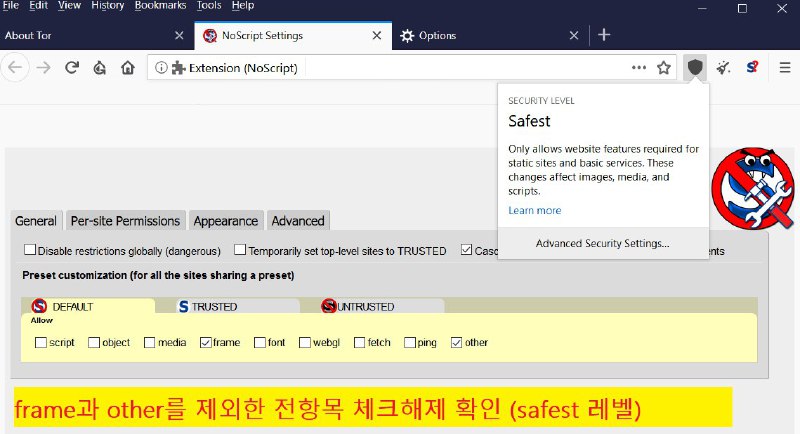The width and height of the screenshot is (800, 434).
Task: Open the Tools menu
Action: tap(209, 6)
